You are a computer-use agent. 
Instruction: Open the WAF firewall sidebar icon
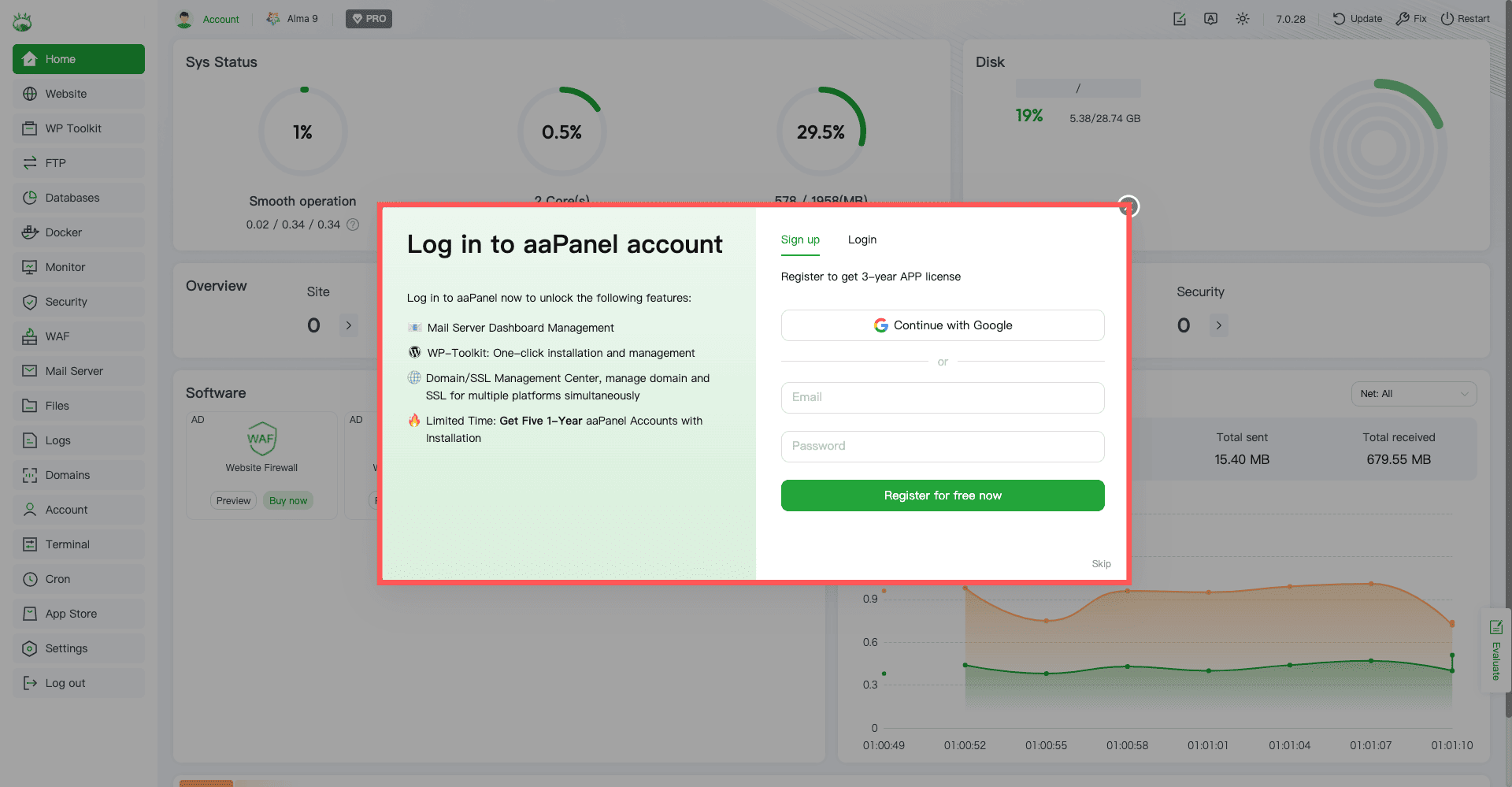(30, 336)
